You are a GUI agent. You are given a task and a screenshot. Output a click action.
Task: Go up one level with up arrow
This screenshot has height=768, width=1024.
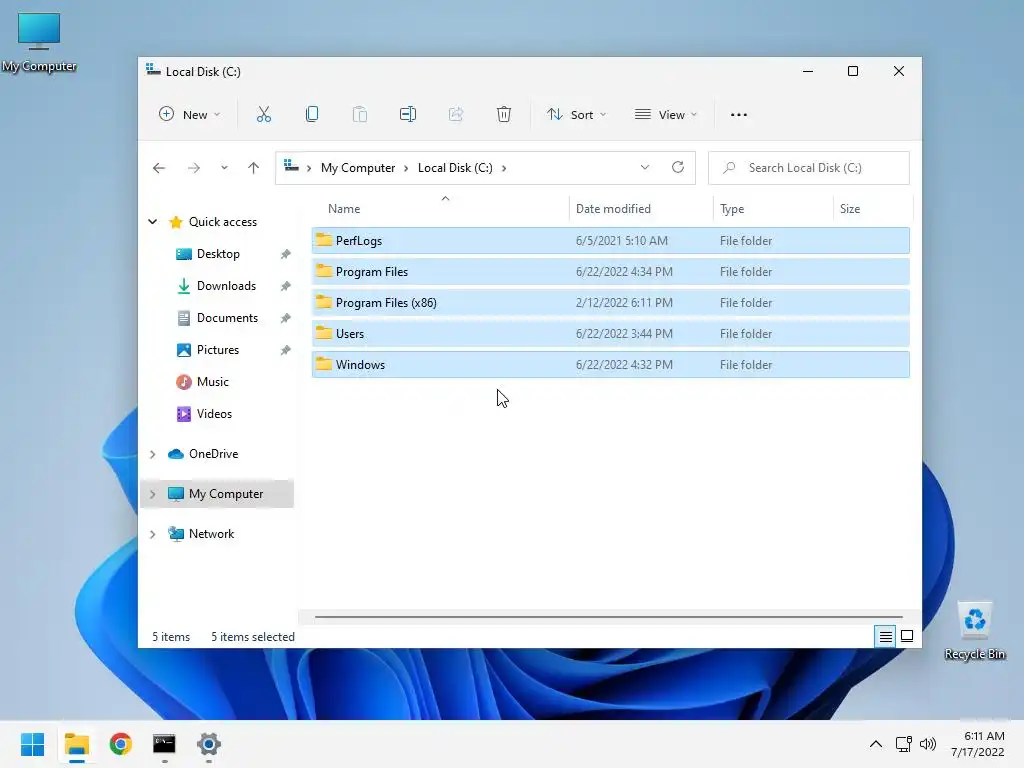point(253,168)
